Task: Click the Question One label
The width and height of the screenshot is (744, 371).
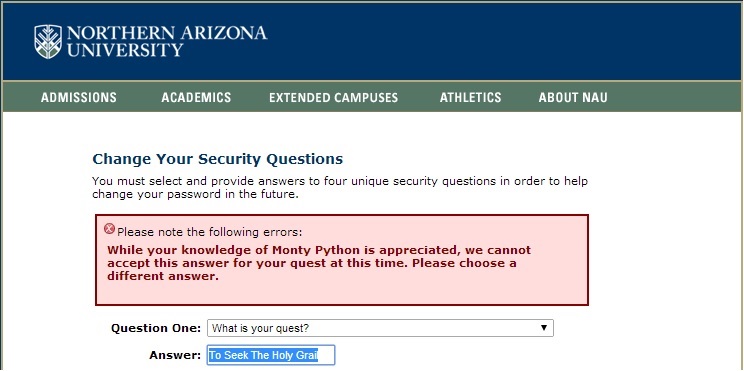Action: [156, 328]
